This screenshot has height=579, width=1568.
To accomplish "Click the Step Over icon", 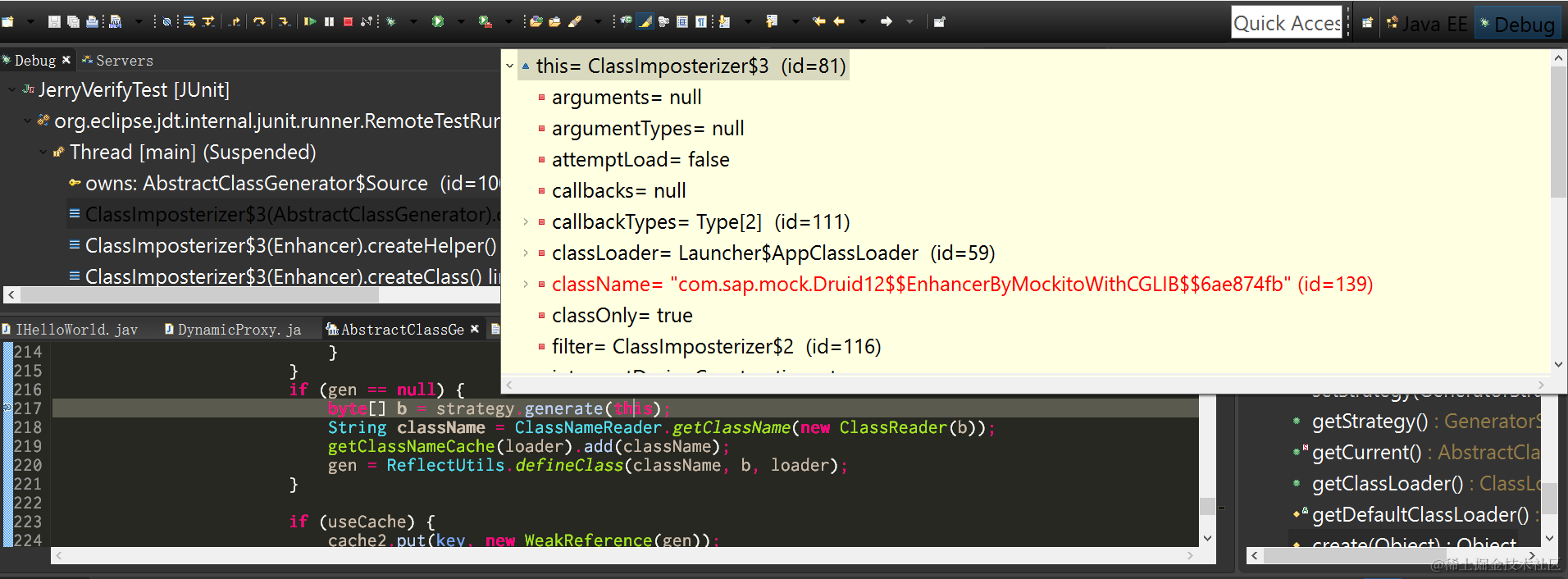I will [x=259, y=21].
